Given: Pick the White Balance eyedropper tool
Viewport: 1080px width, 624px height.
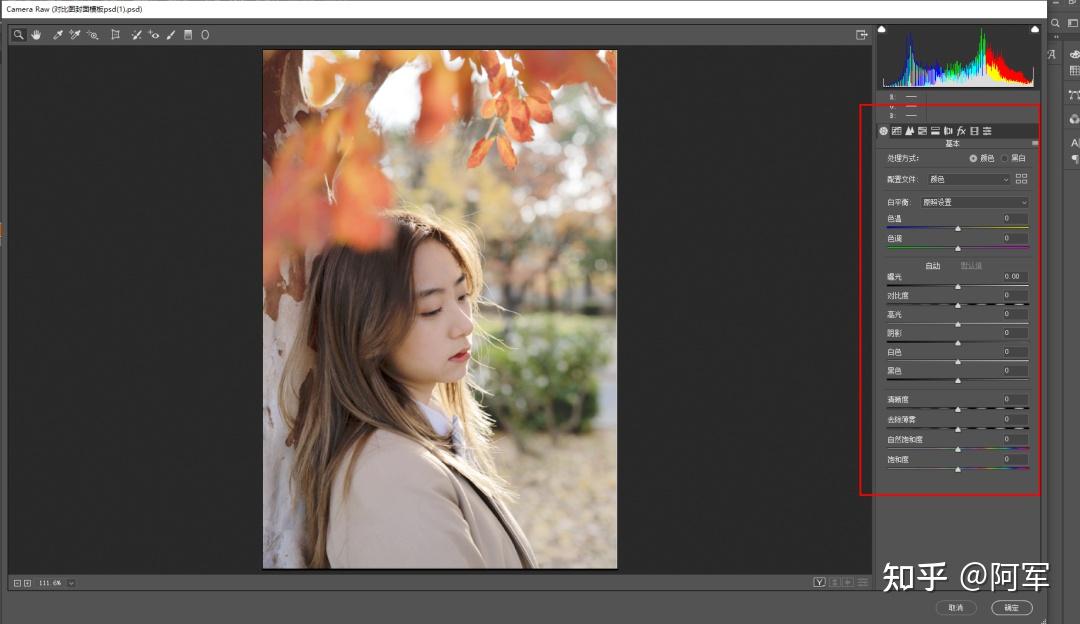Looking at the screenshot, I should pos(58,34).
